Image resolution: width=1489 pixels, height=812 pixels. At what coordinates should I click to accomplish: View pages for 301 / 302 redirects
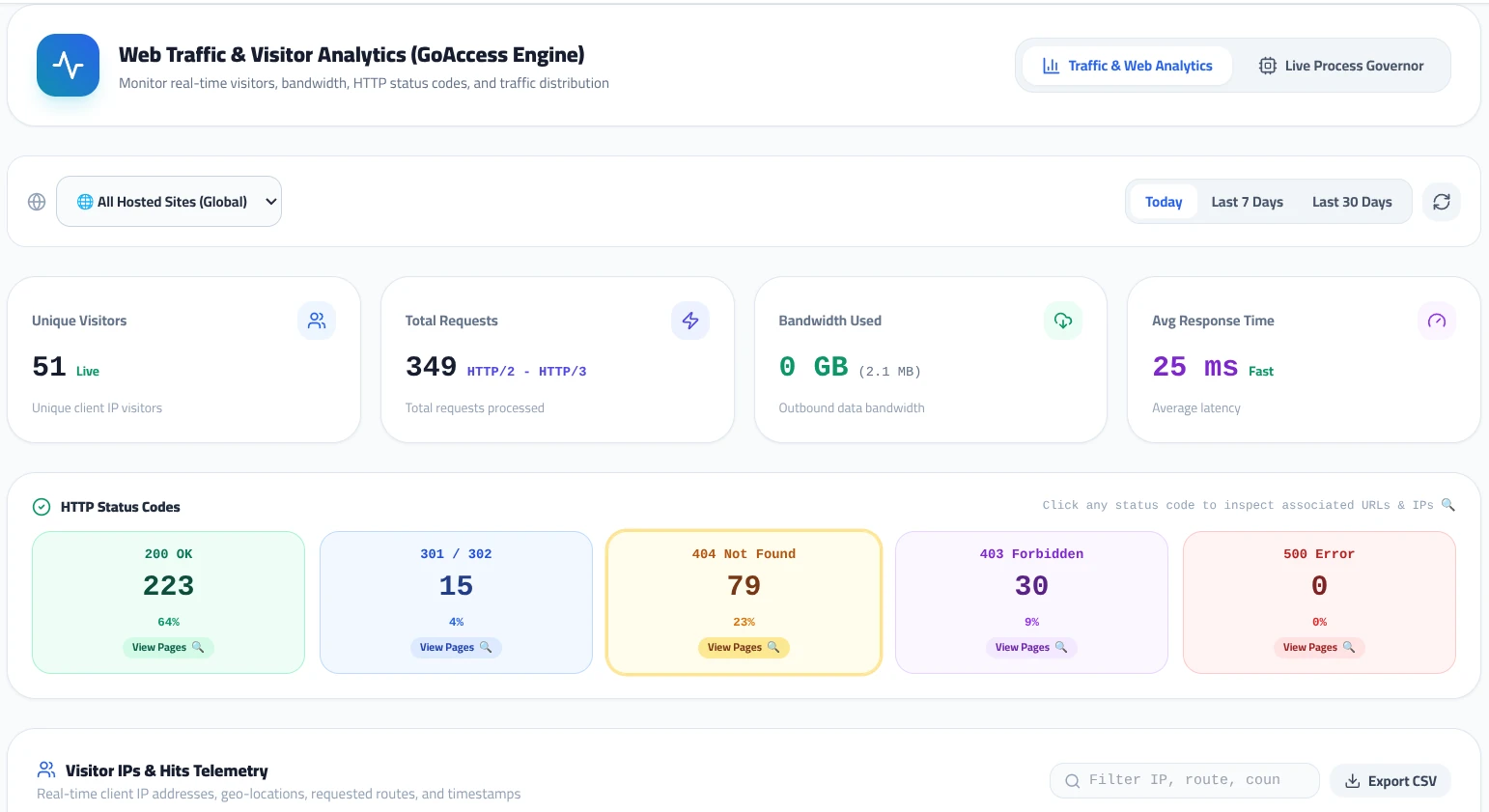pos(456,648)
